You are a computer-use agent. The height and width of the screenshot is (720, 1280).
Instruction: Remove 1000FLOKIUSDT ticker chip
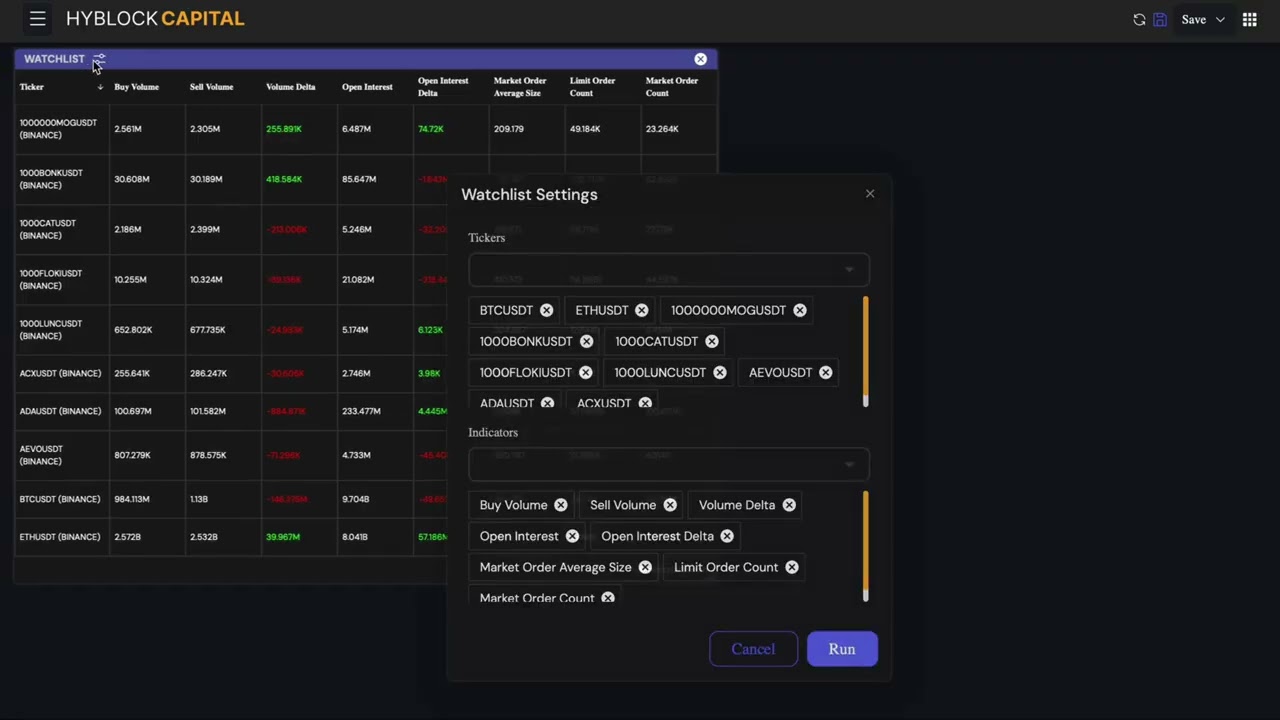[585, 372]
